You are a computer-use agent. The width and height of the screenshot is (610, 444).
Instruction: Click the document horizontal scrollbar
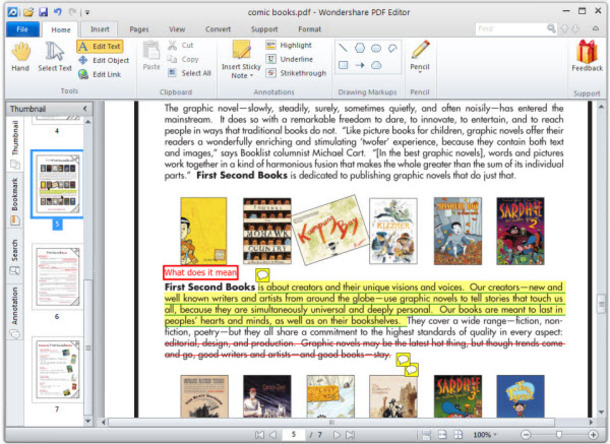331,422
